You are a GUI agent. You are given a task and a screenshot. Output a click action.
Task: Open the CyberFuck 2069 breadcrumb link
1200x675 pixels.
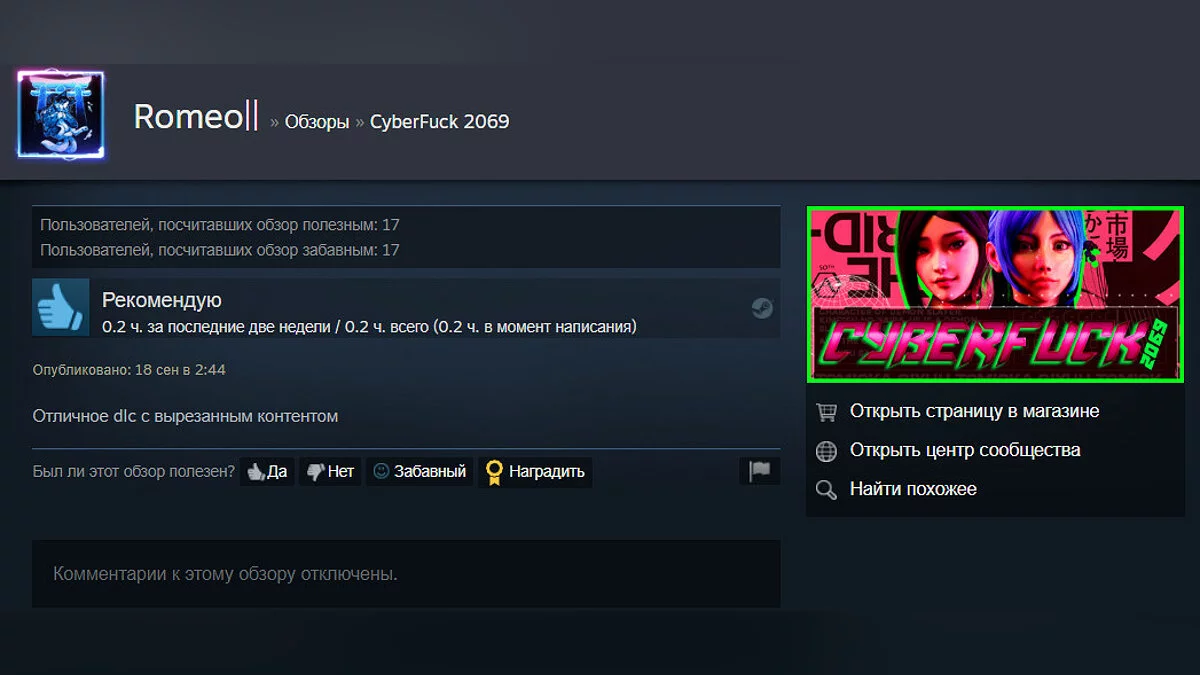440,122
